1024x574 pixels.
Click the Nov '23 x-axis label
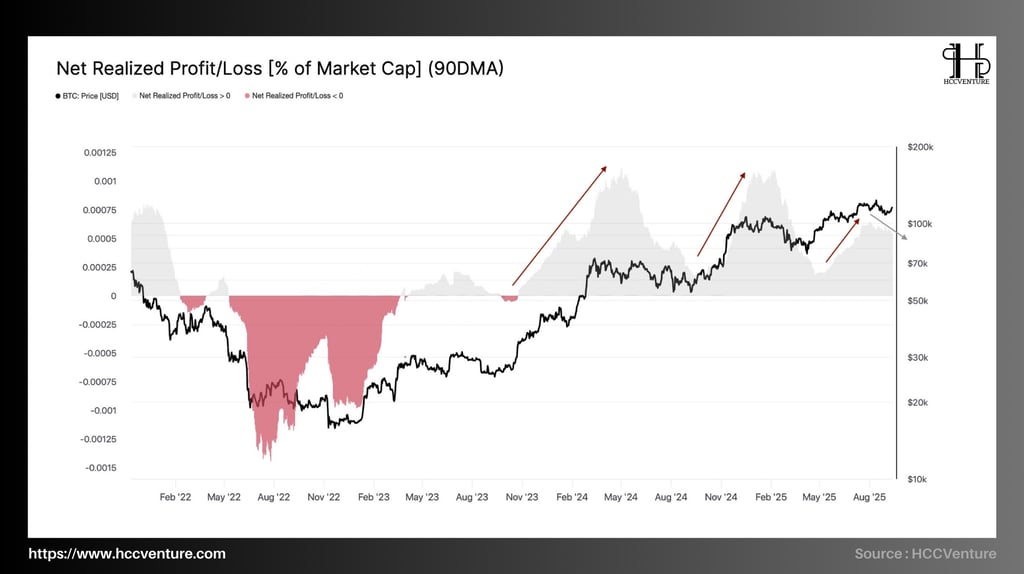coord(522,497)
